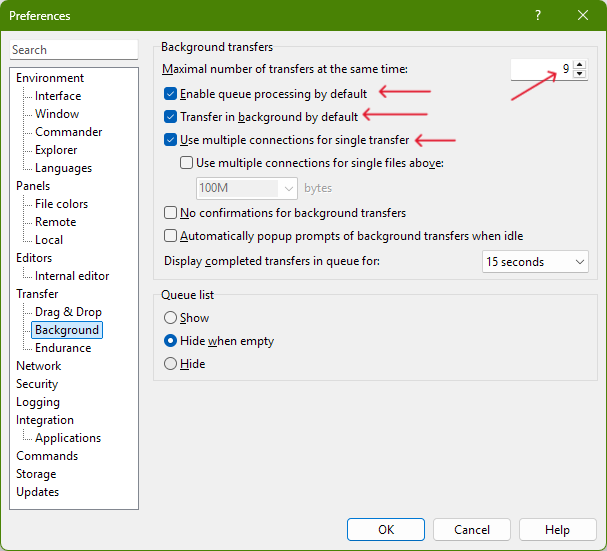This screenshot has height=551, width=607.
Task: Go to the Environment preferences section
Action: click(50, 78)
